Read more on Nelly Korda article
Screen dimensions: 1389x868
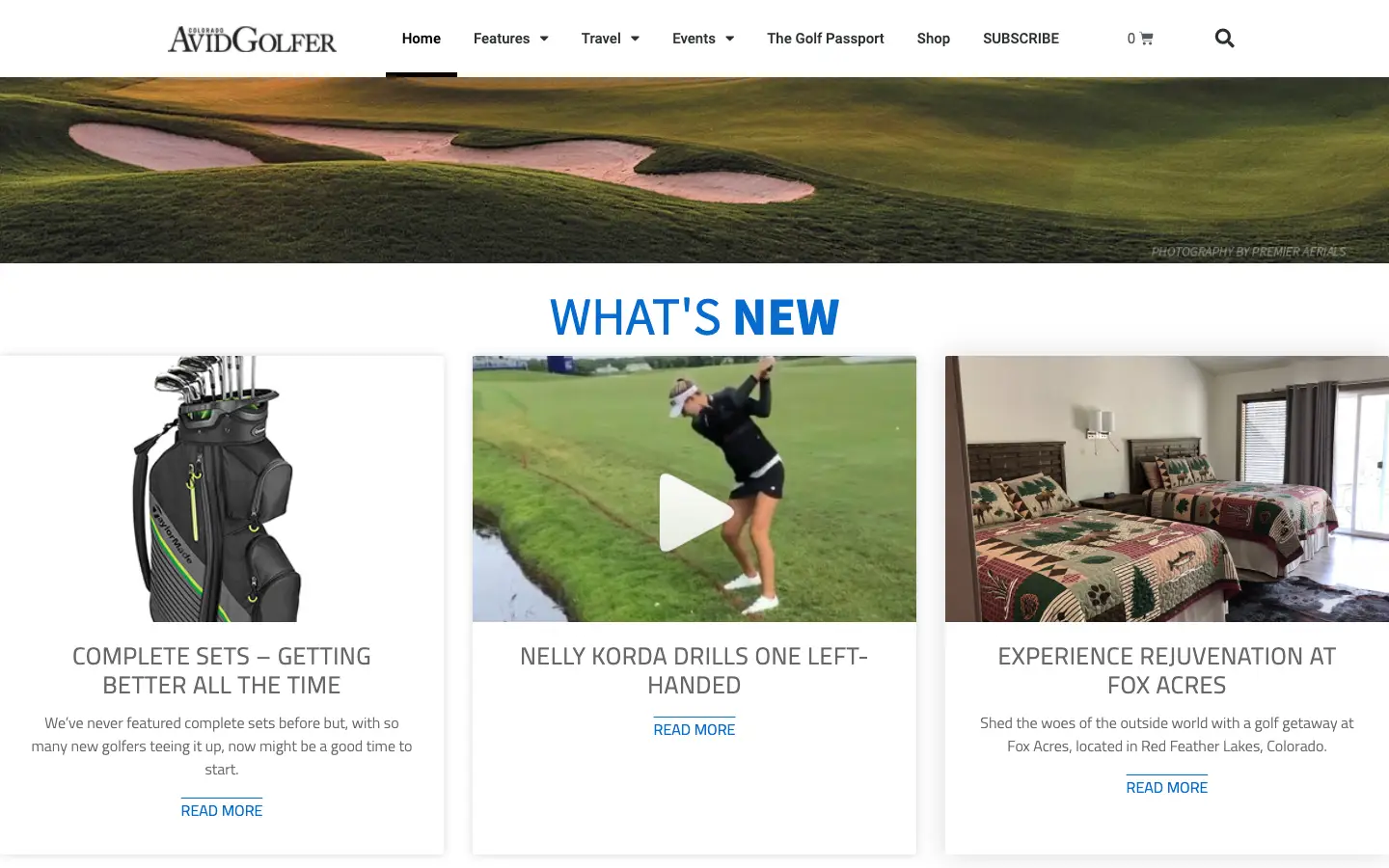(x=694, y=729)
